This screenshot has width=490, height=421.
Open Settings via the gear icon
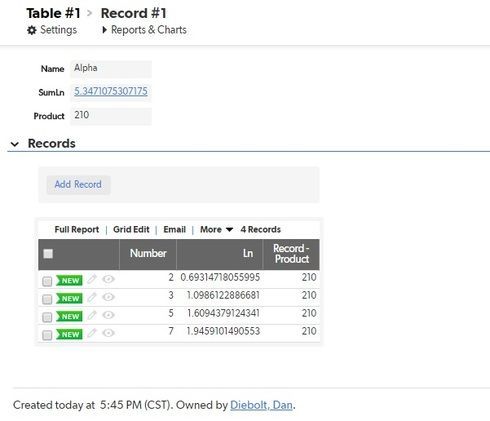point(32,30)
